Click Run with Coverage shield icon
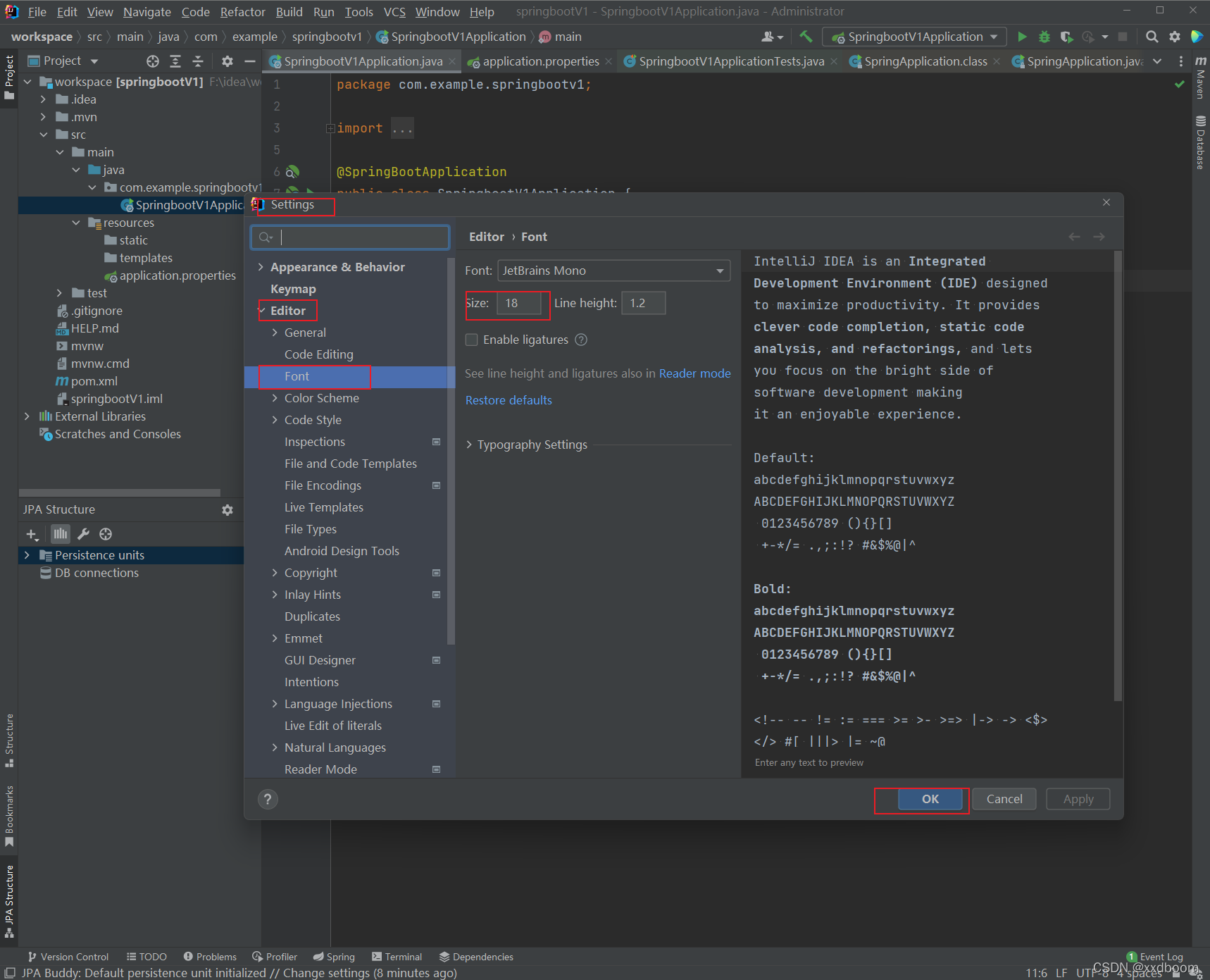The width and height of the screenshot is (1210, 980). 1067,37
